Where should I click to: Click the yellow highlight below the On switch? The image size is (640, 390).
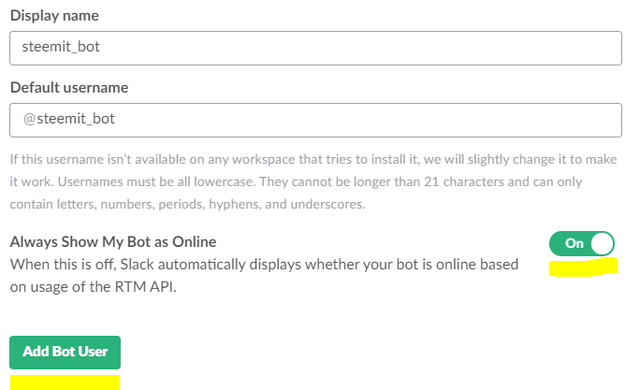coord(583,267)
